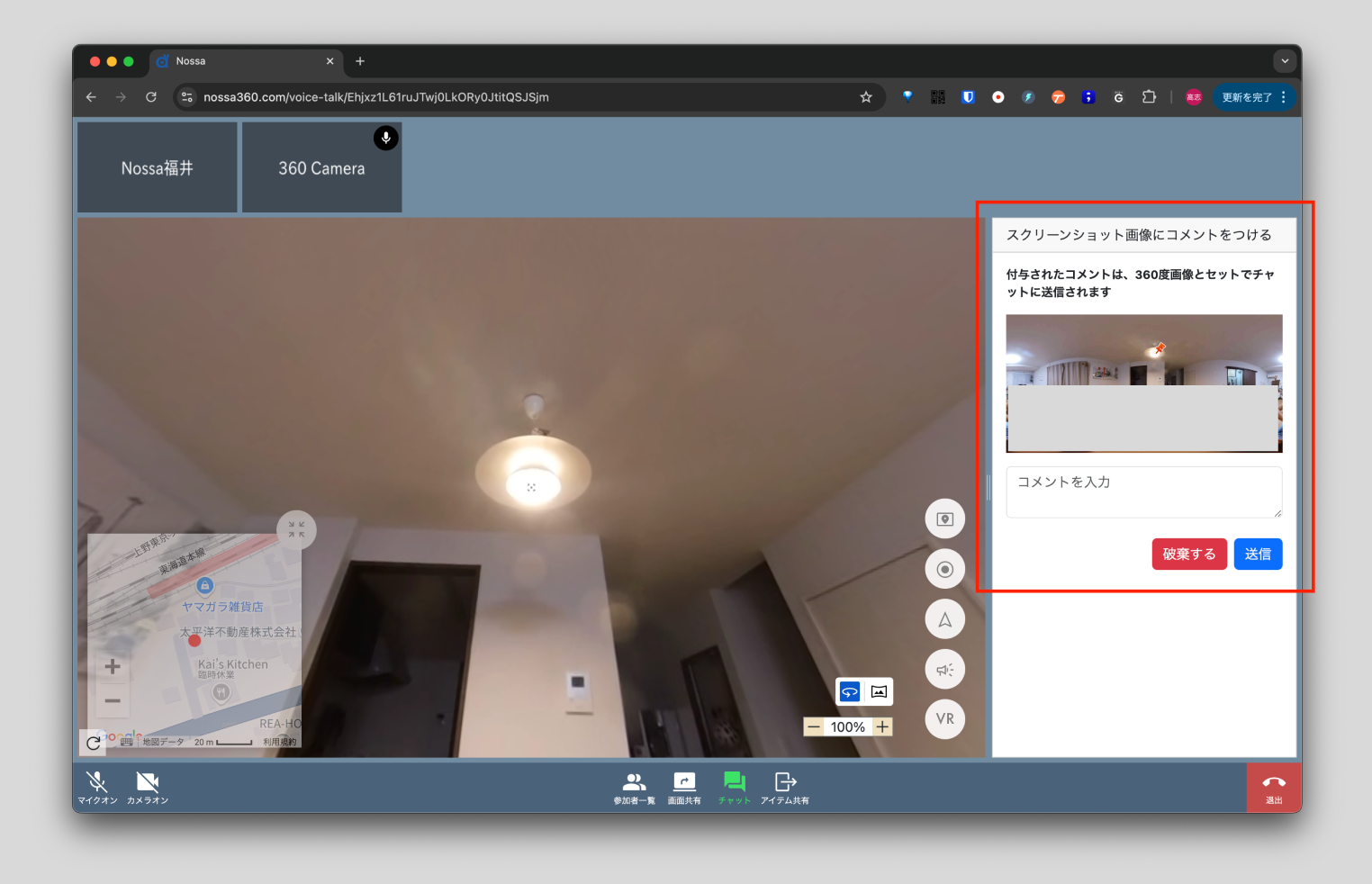The image size is (1372, 884).
Task: Click the address bar URL
Action: point(376,97)
